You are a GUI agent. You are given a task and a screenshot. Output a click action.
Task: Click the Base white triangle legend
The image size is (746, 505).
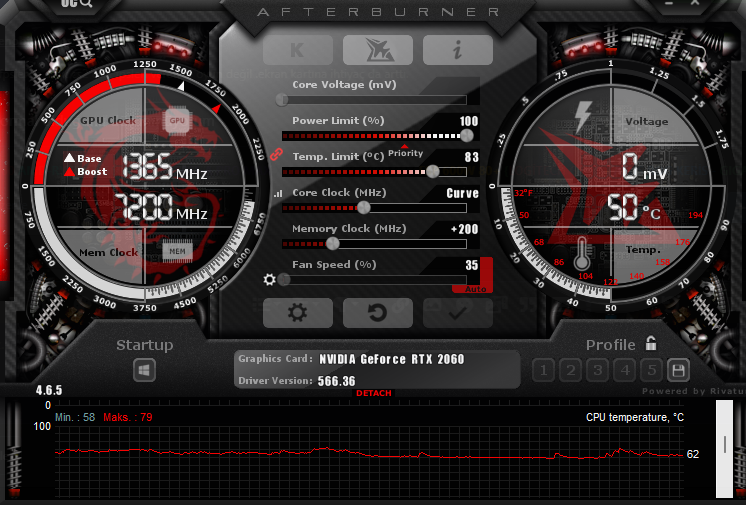[x=83, y=158]
